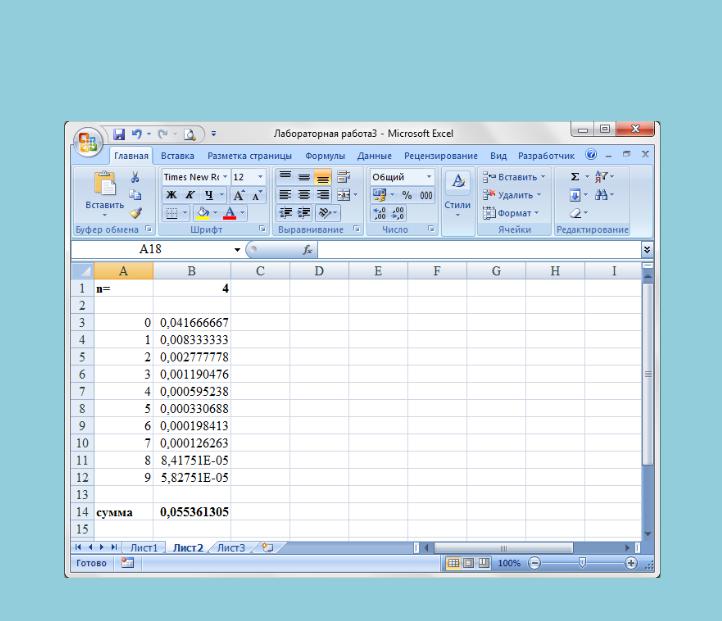Decrease indent in Alignment group

[x=285, y=213]
